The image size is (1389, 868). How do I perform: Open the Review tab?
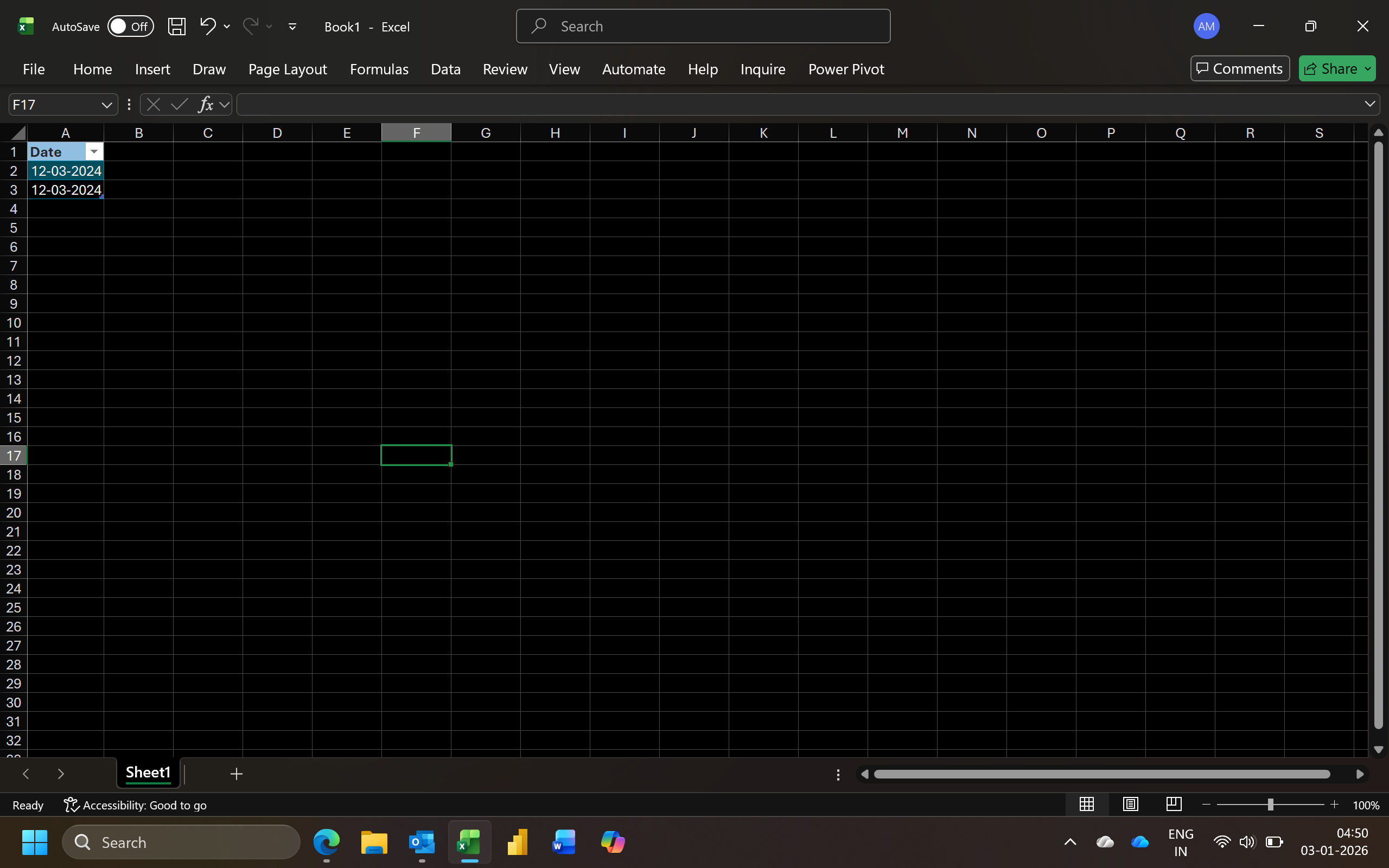pos(505,69)
